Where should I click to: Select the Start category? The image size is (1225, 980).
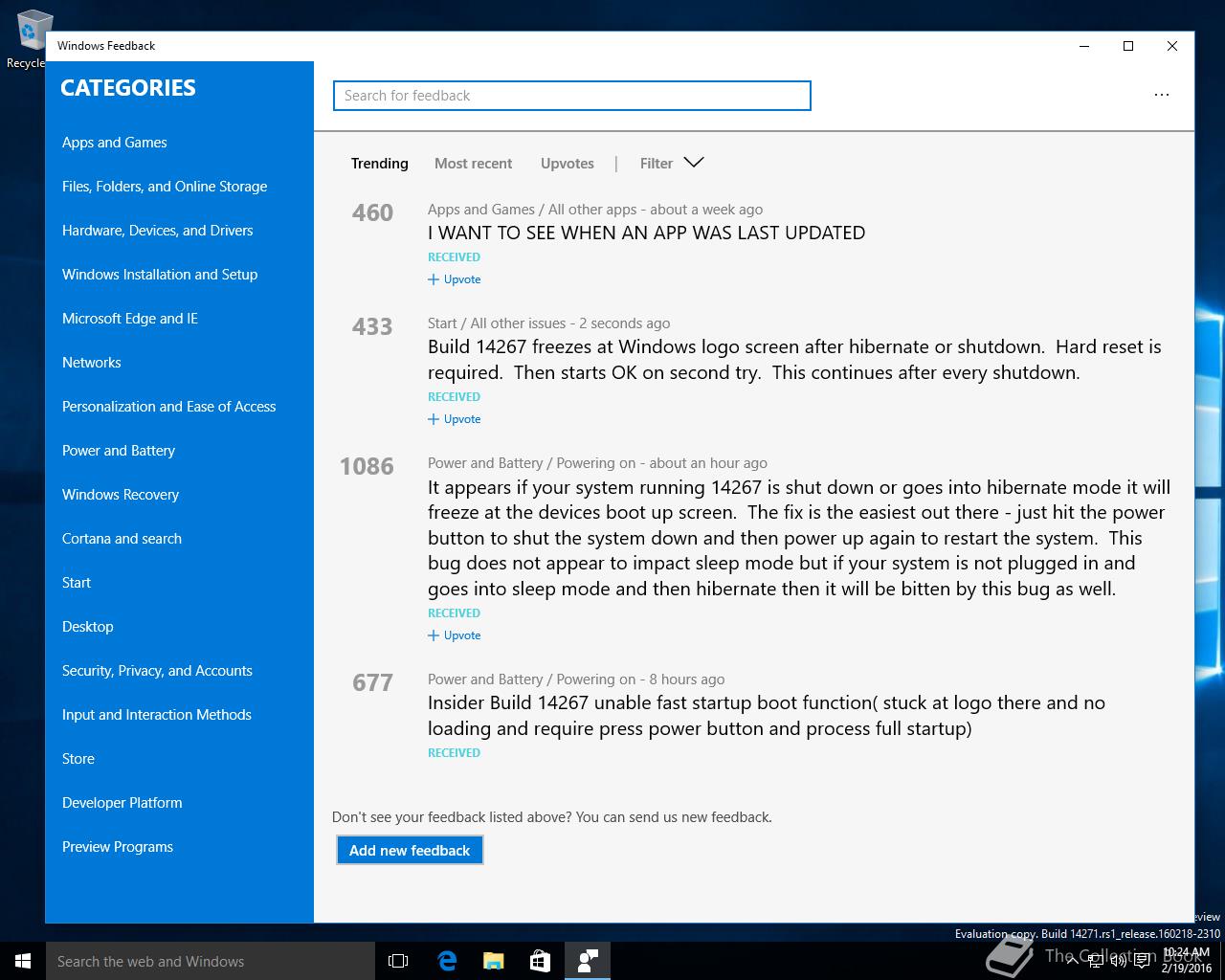click(77, 583)
